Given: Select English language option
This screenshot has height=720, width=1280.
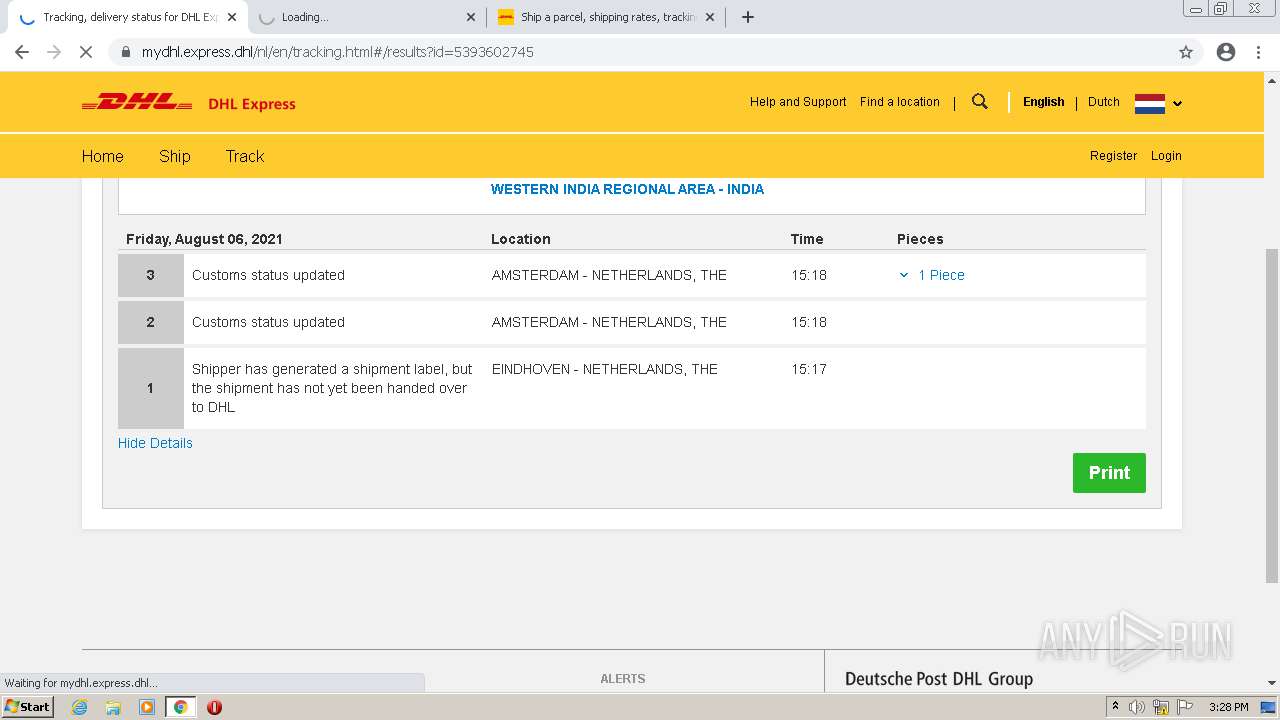Looking at the screenshot, I should click(x=1043, y=102).
